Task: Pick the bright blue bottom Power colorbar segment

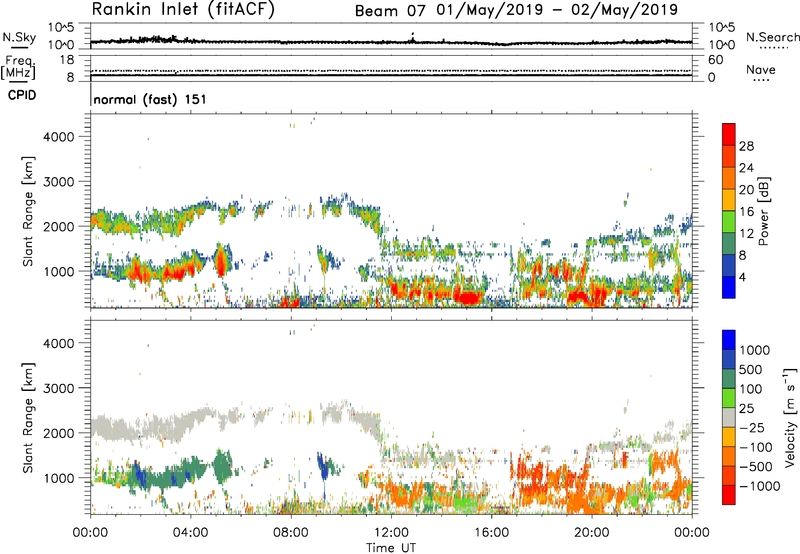Action: click(729, 287)
